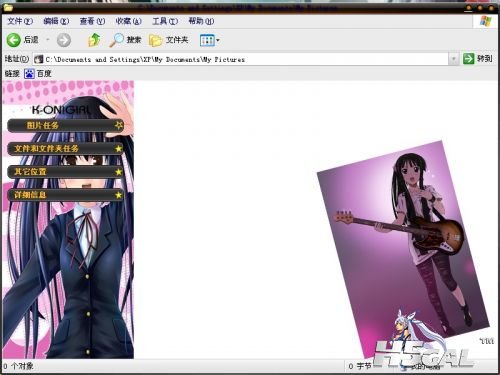This screenshot has width=500, height=375.
Task: Open the Edit (编辑) menu
Action: tap(56, 21)
